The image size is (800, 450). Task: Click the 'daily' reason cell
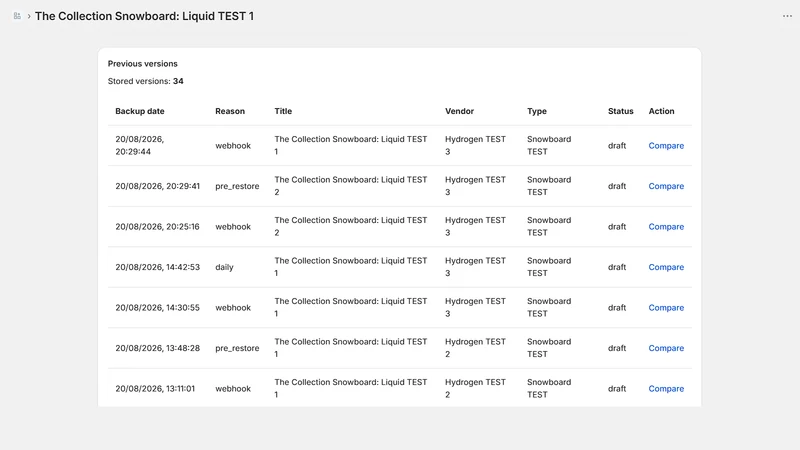[x=224, y=267]
